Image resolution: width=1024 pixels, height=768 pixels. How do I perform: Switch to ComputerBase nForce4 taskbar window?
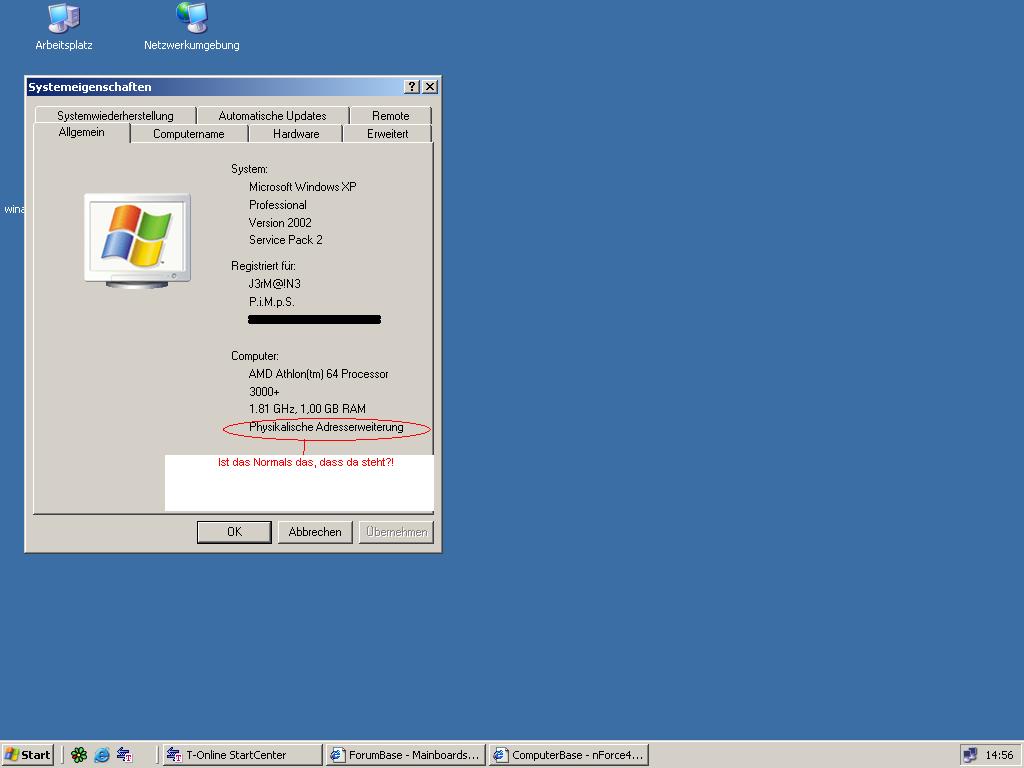(x=568, y=755)
